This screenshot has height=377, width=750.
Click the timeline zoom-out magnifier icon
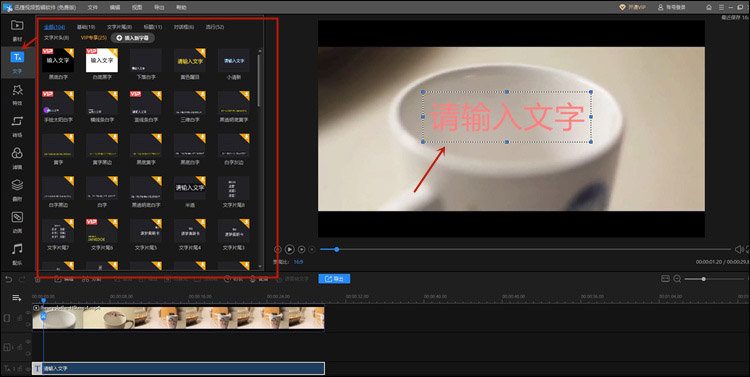677,279
